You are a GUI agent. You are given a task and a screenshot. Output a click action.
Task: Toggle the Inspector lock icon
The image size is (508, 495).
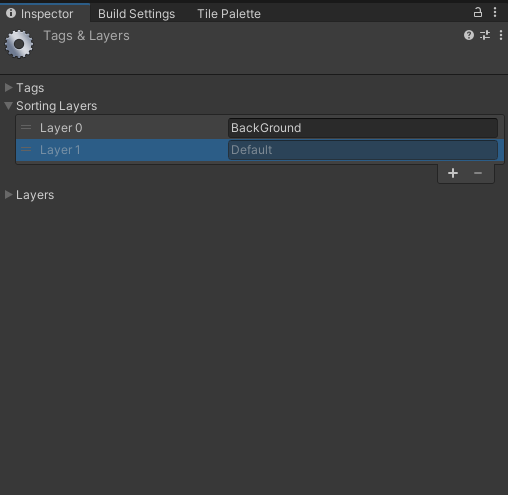478,13
